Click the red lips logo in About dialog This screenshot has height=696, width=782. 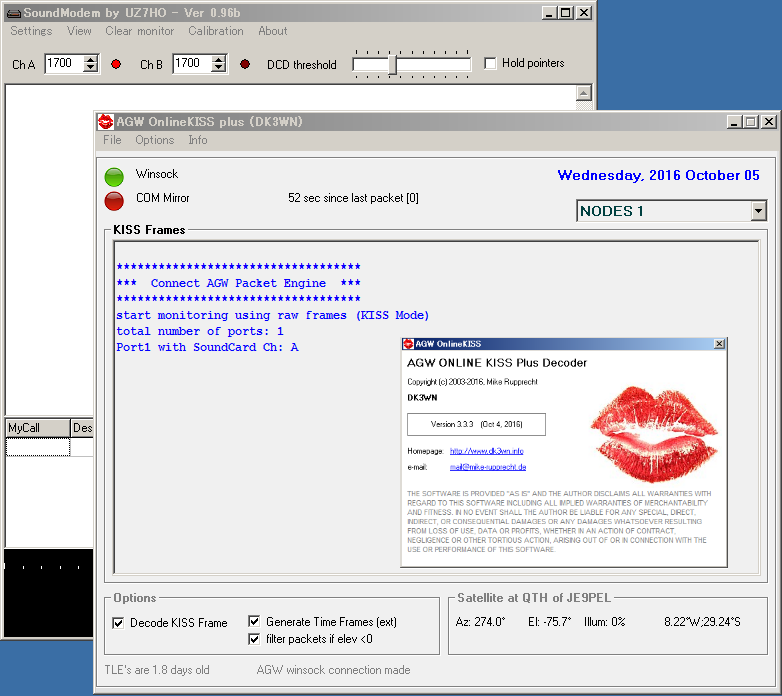[655, 434]
